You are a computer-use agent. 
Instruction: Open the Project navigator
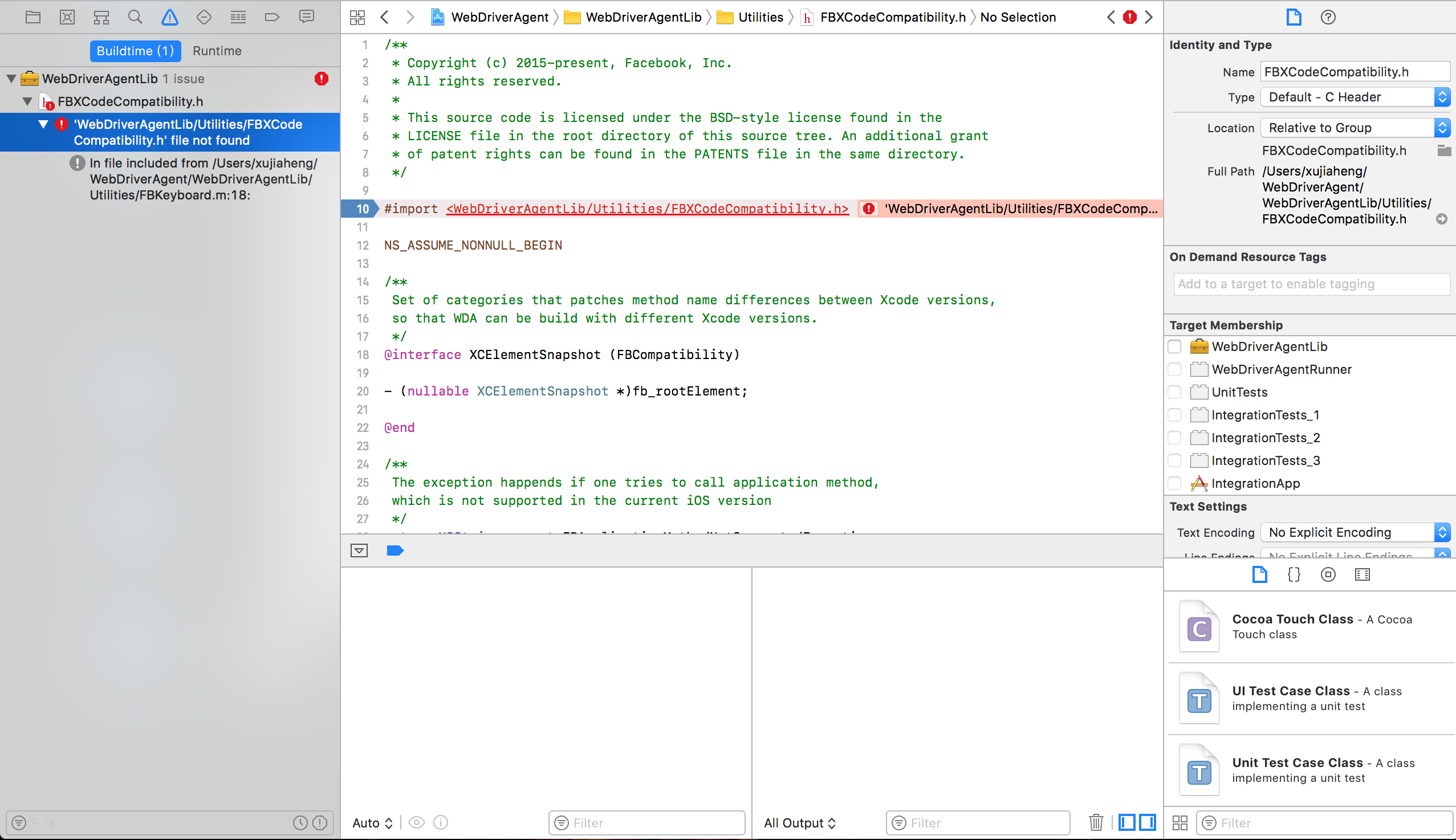(33, 17)
